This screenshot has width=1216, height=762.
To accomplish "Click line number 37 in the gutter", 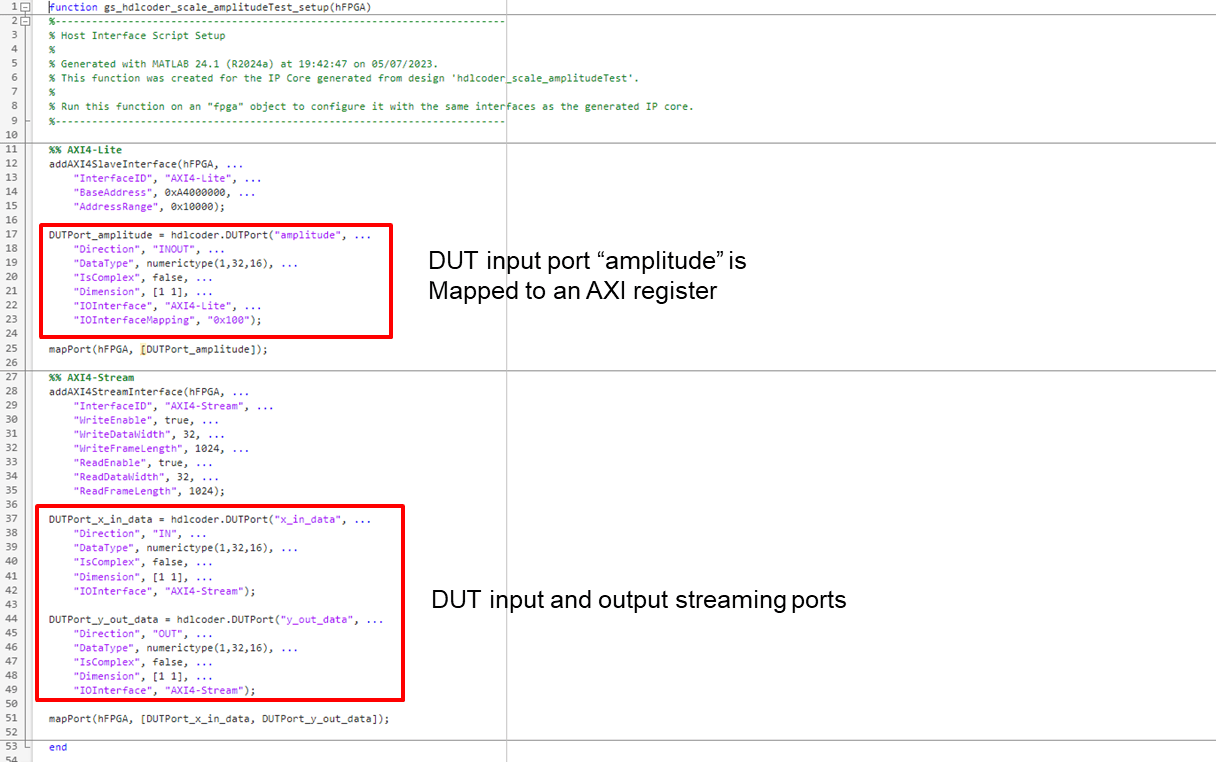I will point(10,520).
